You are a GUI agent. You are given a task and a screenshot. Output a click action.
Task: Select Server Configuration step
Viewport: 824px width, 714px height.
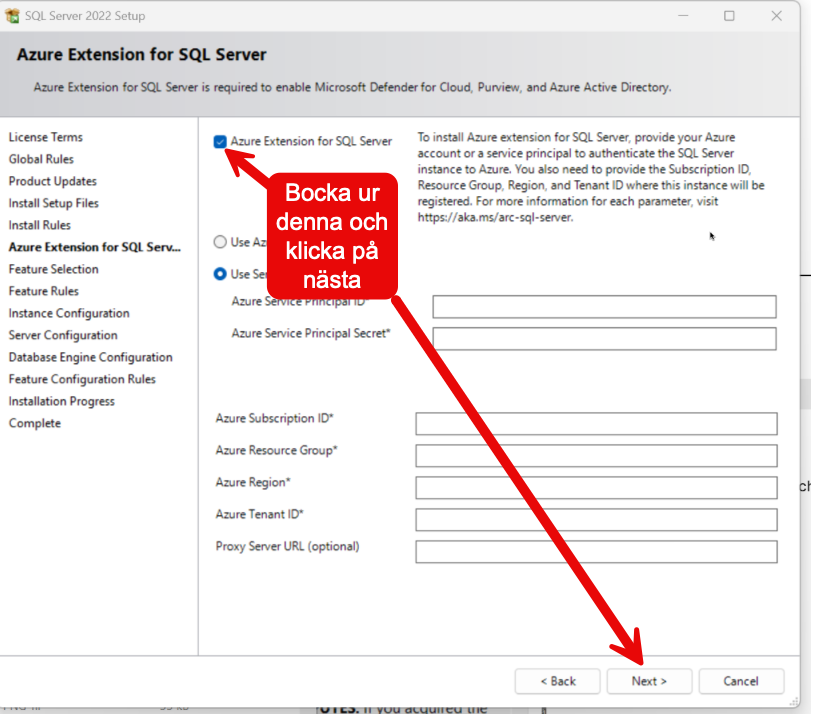click(x=63, y=335)
